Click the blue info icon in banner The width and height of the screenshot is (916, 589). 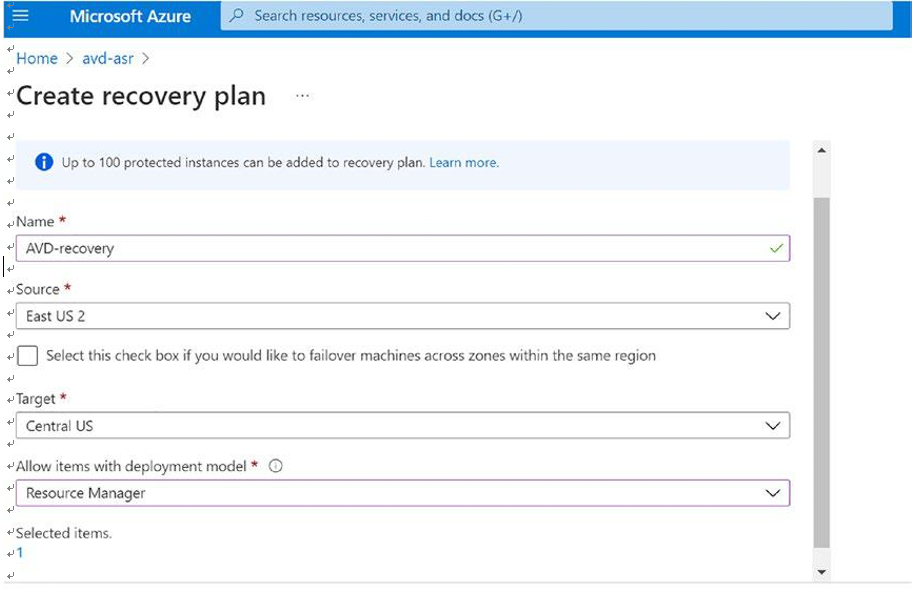pos(44,162)
